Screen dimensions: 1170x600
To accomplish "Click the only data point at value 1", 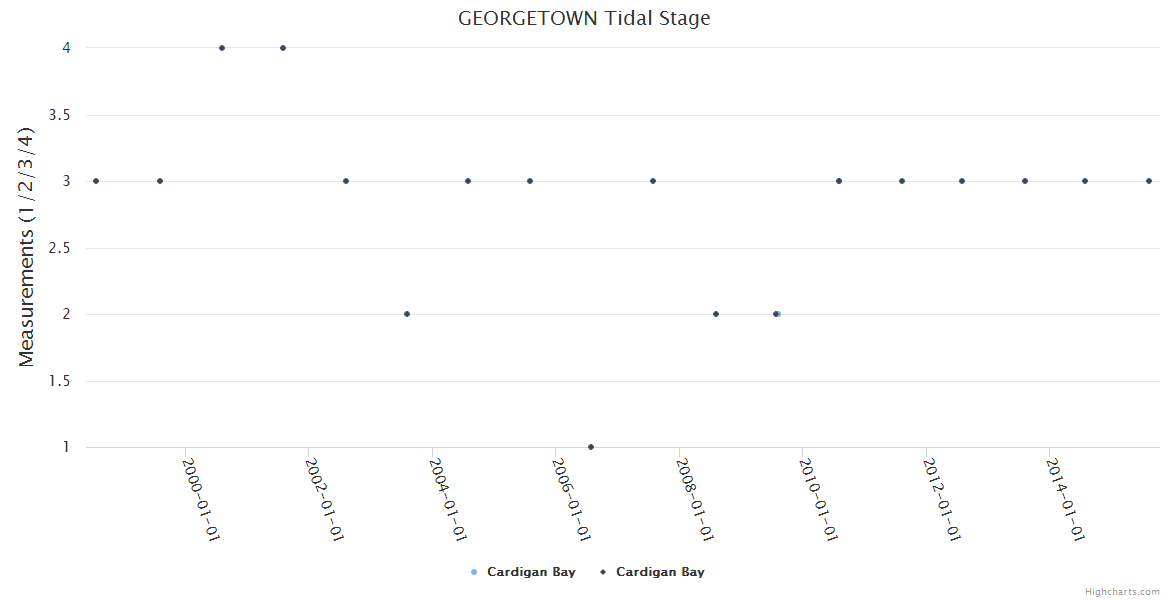I will [x=591, y=447].
